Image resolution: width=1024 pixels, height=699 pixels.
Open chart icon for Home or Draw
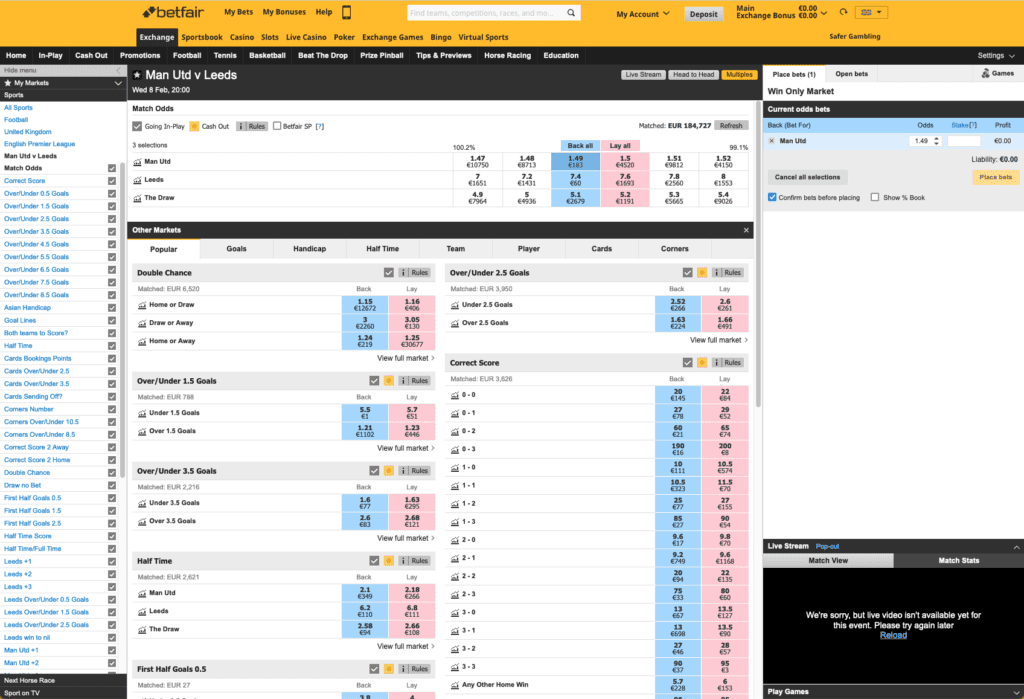coord(142,305)
